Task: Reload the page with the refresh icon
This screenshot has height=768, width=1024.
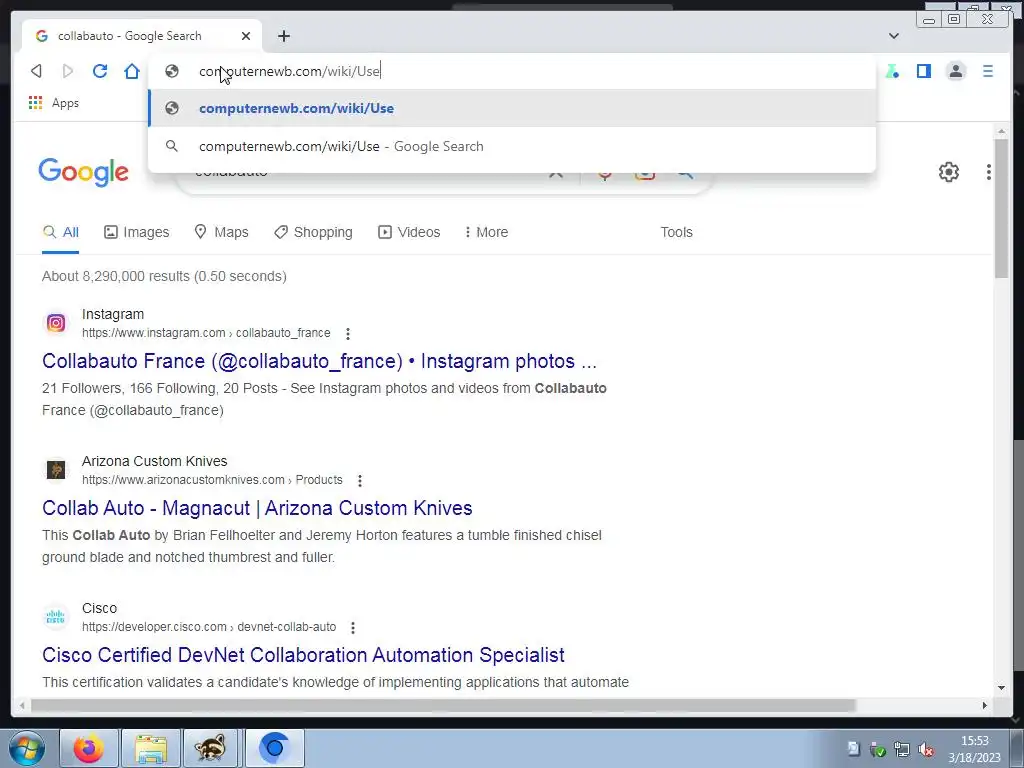Action: 100,71
